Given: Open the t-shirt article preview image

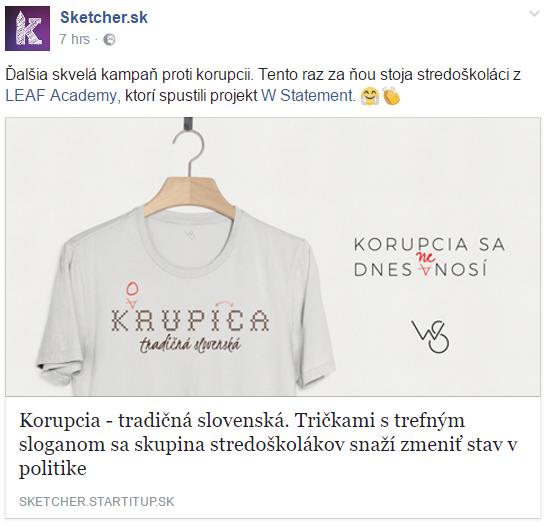Looking at the screenshot, I should coord(273,257).
